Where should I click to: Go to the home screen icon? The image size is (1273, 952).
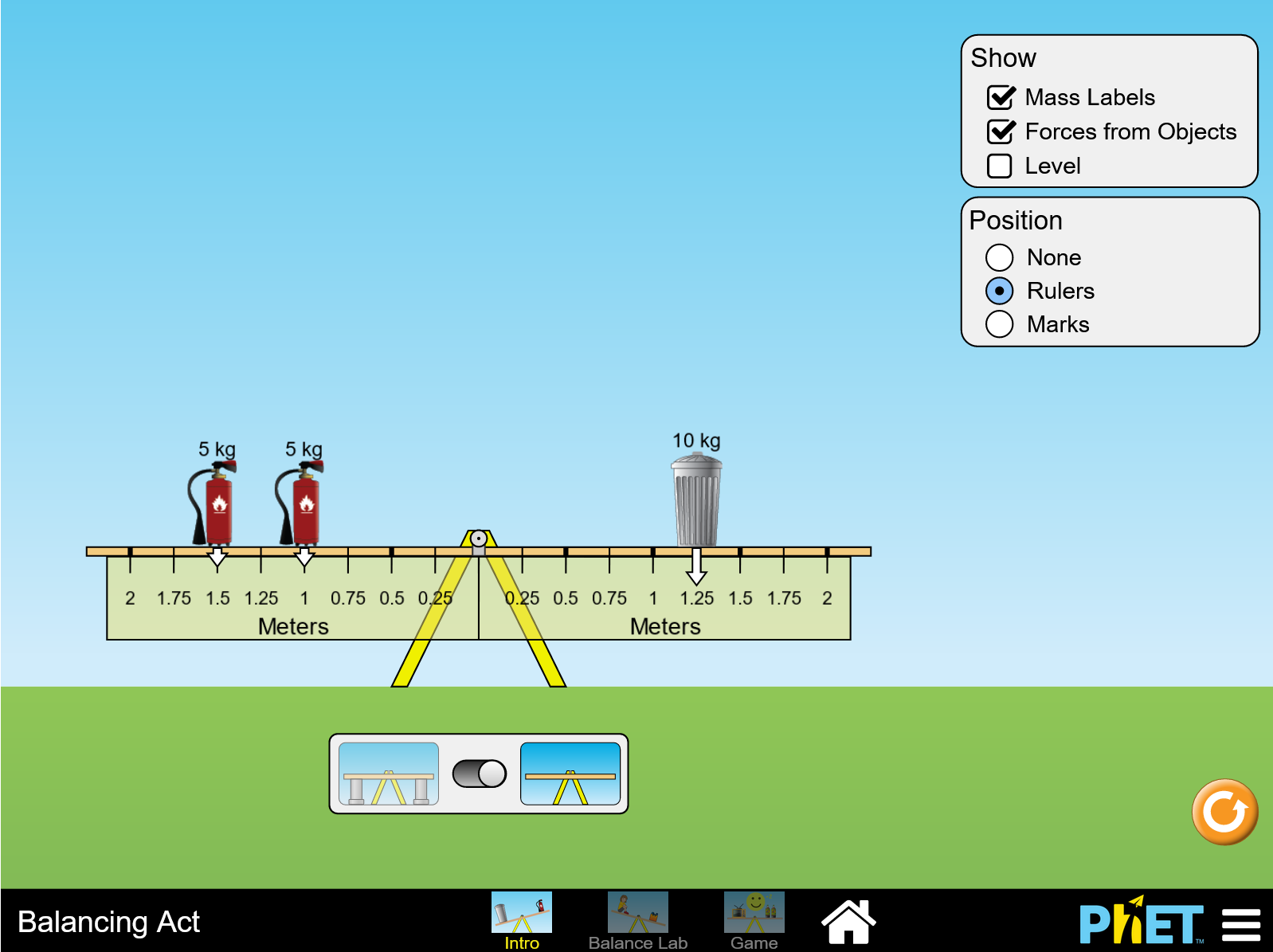[848, 922]
